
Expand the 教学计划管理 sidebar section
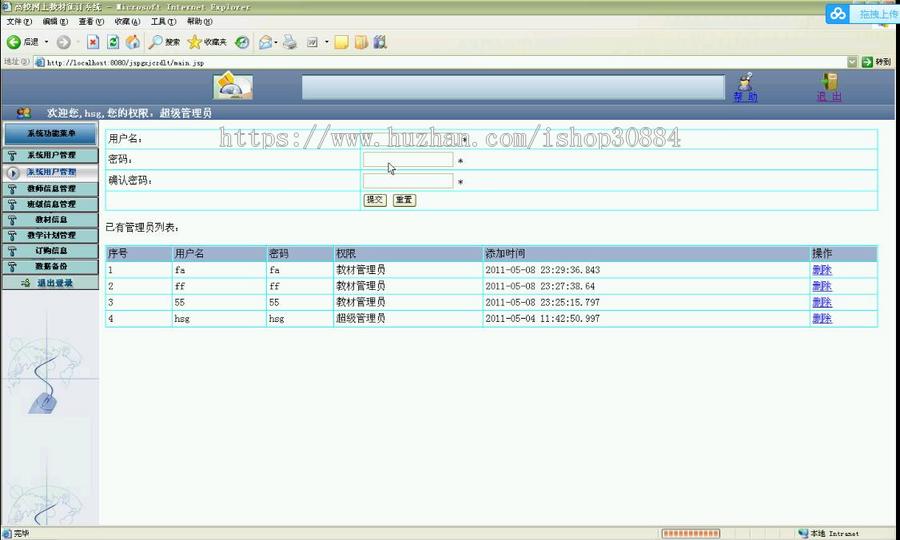(x=51, y=235)
